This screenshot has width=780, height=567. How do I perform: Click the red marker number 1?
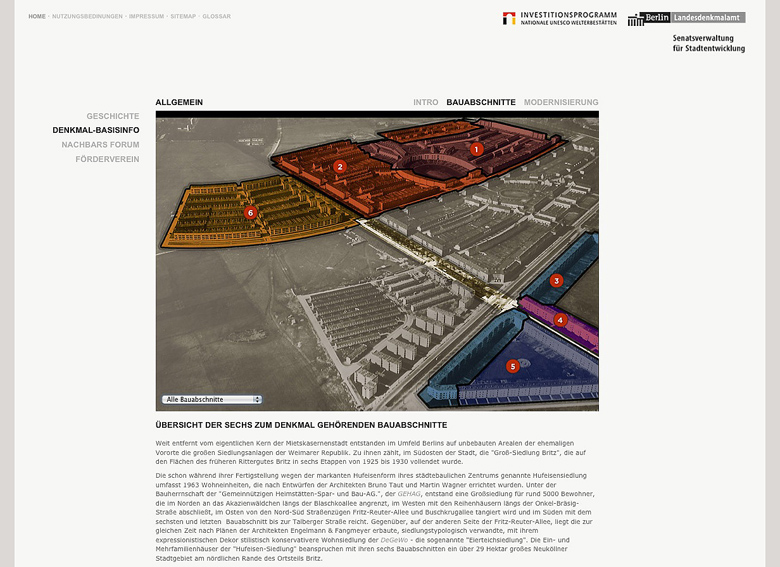click(x=477, y=149)
